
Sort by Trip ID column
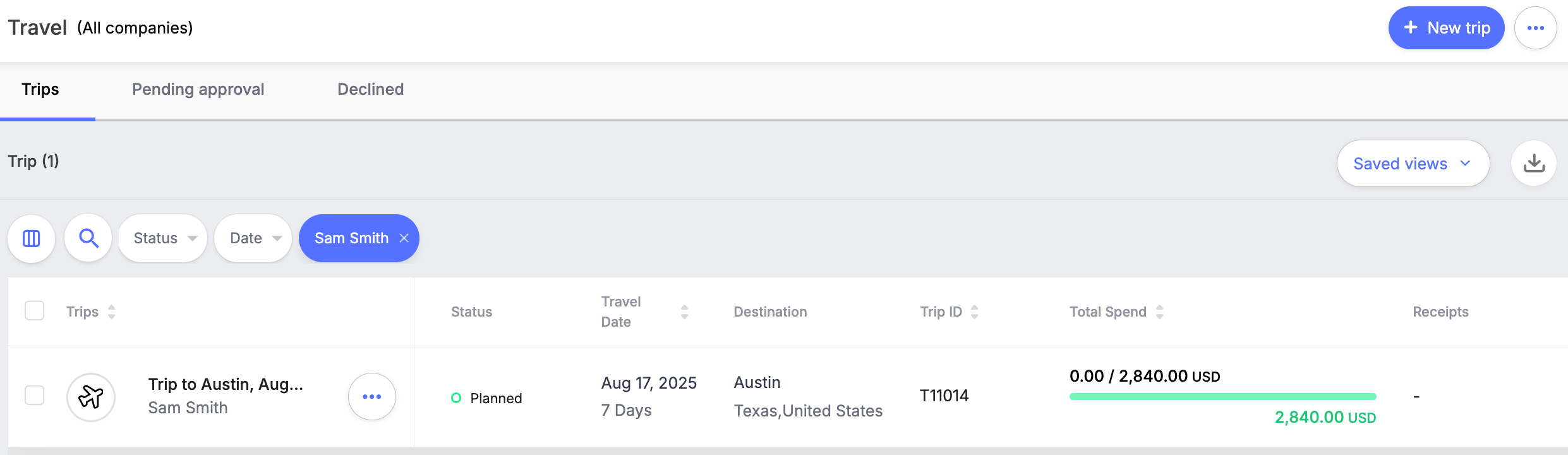coord(975,312)
